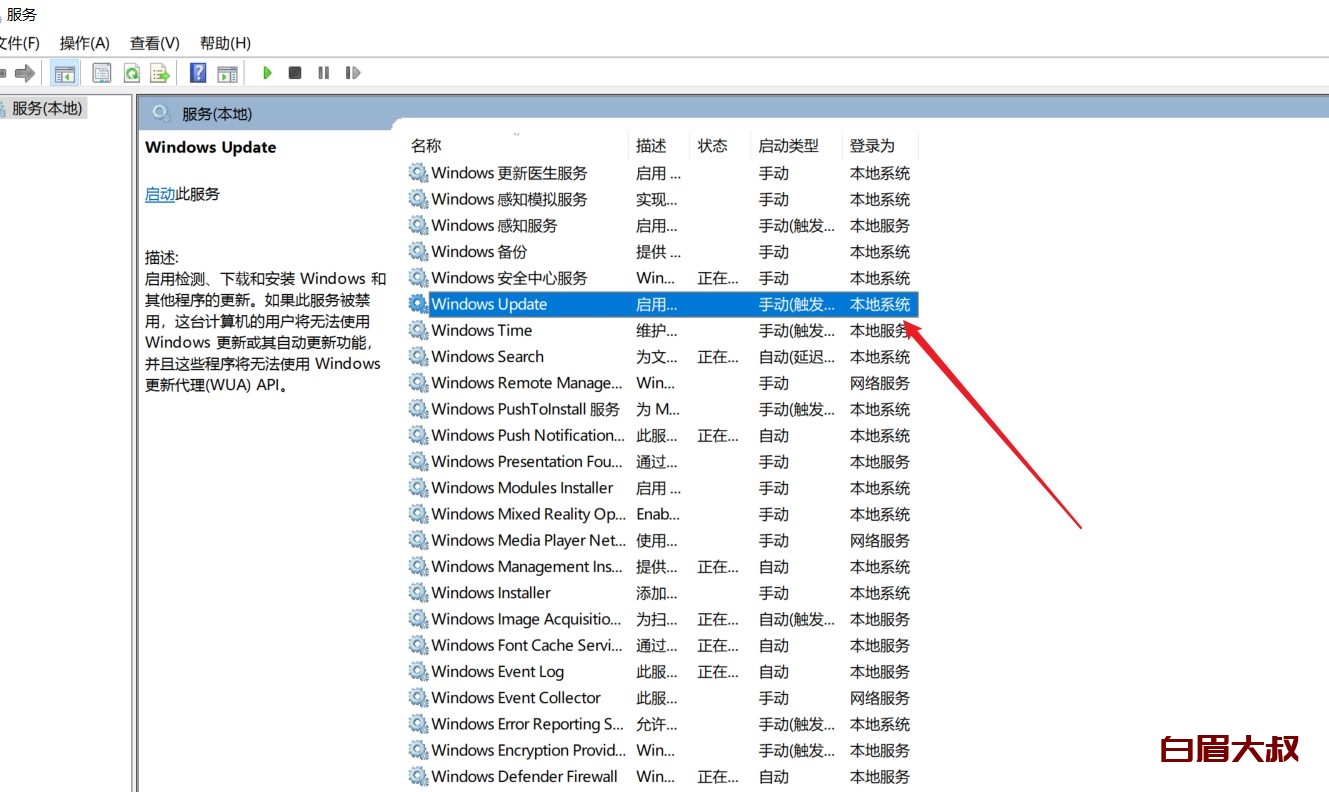
Task: Select 服务(本地) in the left tree
Action: pos(47,108)
